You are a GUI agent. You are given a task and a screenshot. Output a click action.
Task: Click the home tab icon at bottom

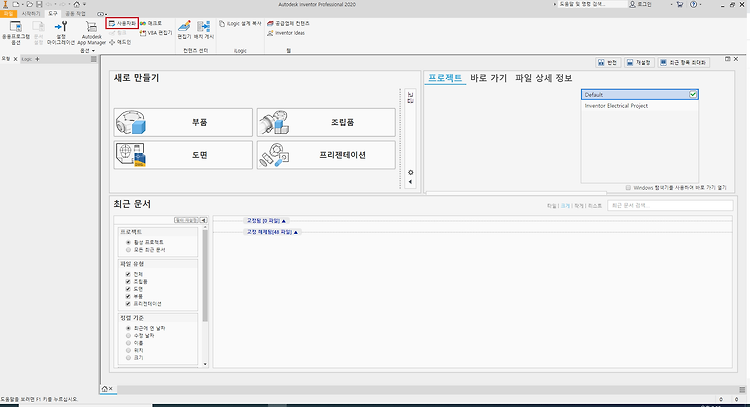click(105, 389)
